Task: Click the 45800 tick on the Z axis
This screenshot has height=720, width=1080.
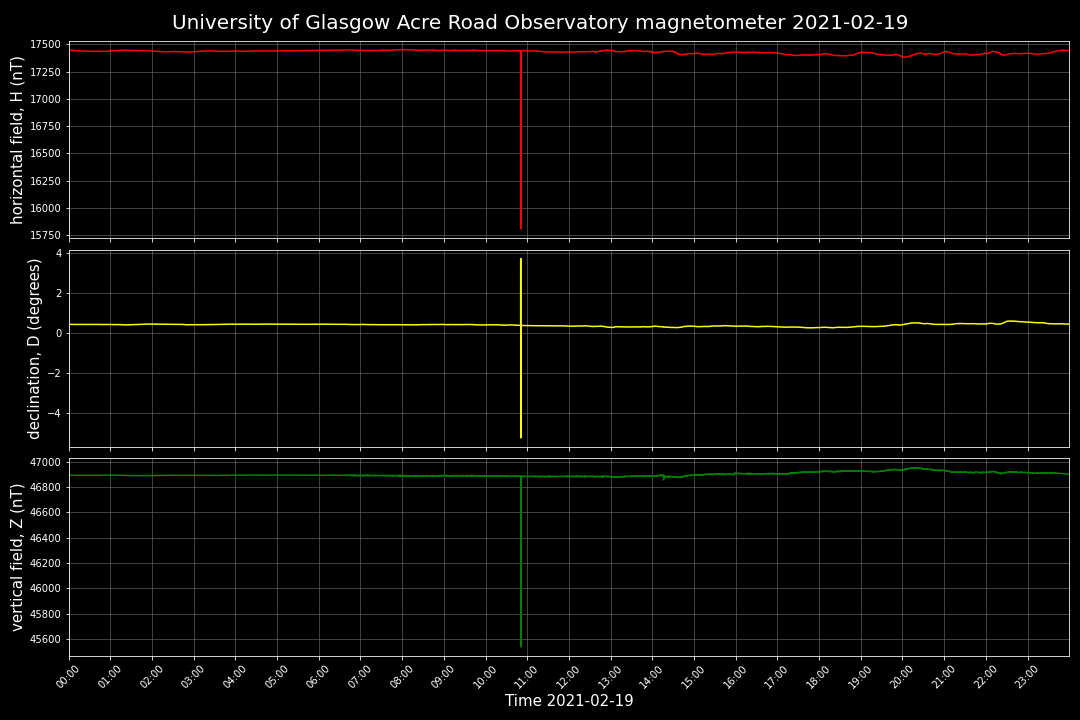Action: coord(45,615)
